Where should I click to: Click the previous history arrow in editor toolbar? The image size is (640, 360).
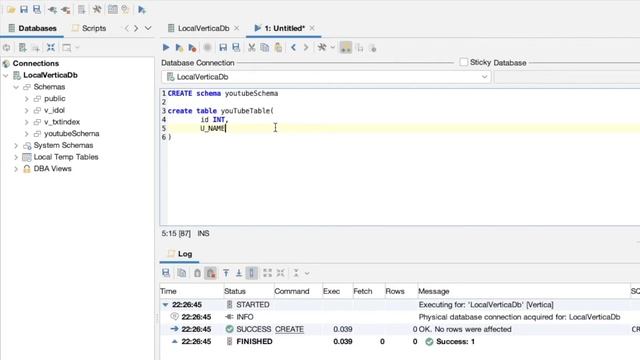[x=293, y=48]
